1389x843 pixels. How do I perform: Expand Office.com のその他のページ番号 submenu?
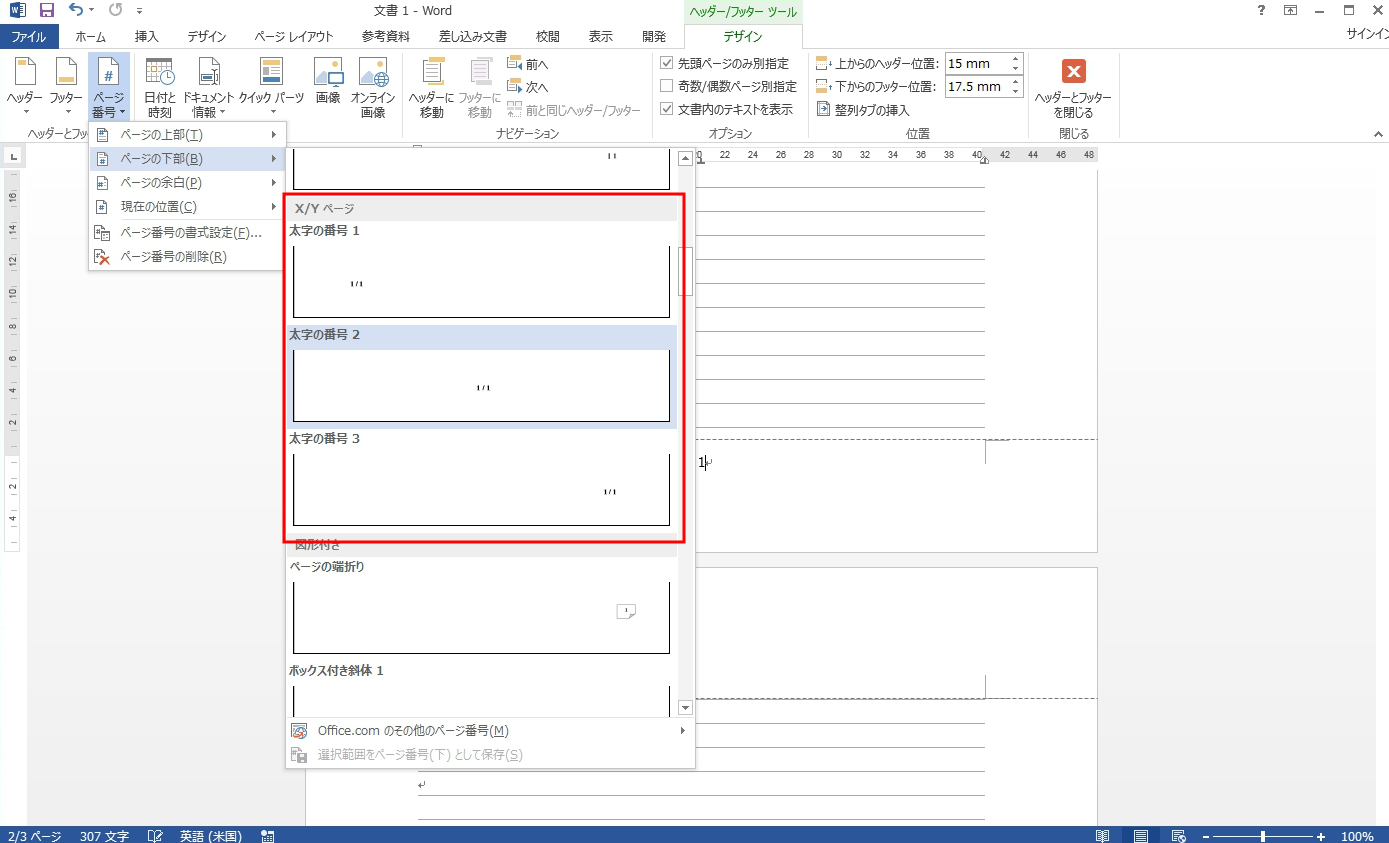click(490, 731)
